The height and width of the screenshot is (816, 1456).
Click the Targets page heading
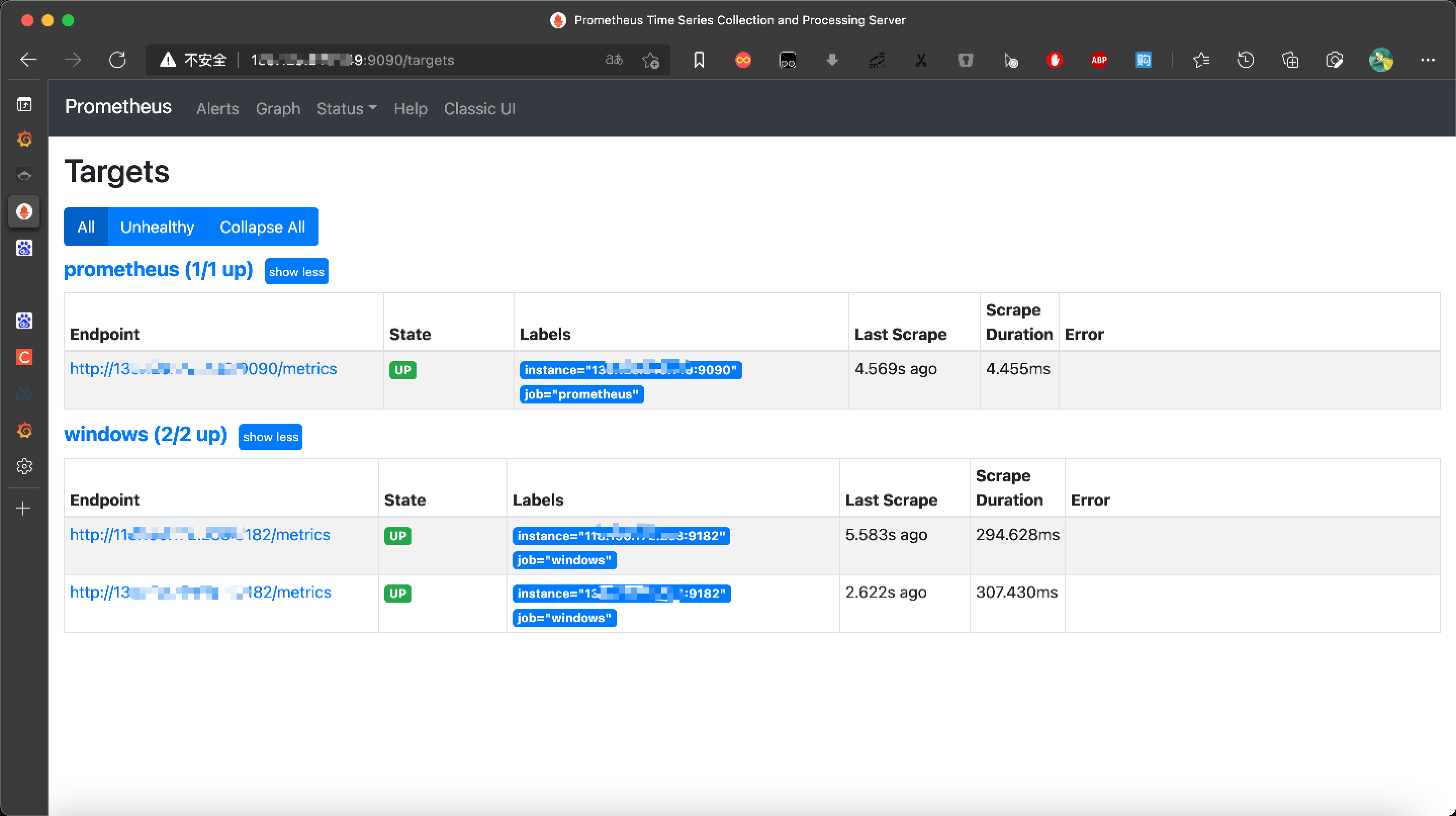click(117, 171)
